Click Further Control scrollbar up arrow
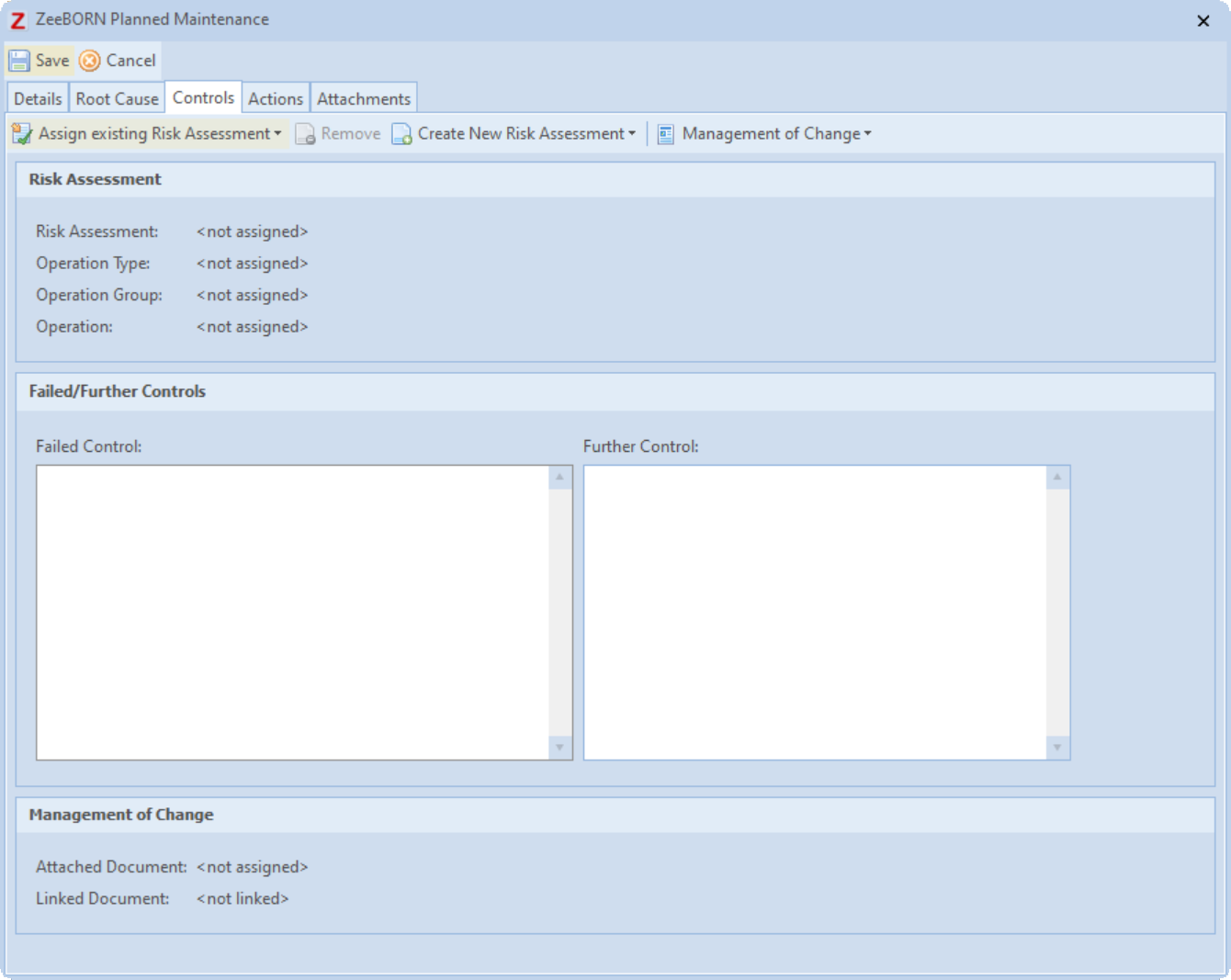 [1057, 478]
